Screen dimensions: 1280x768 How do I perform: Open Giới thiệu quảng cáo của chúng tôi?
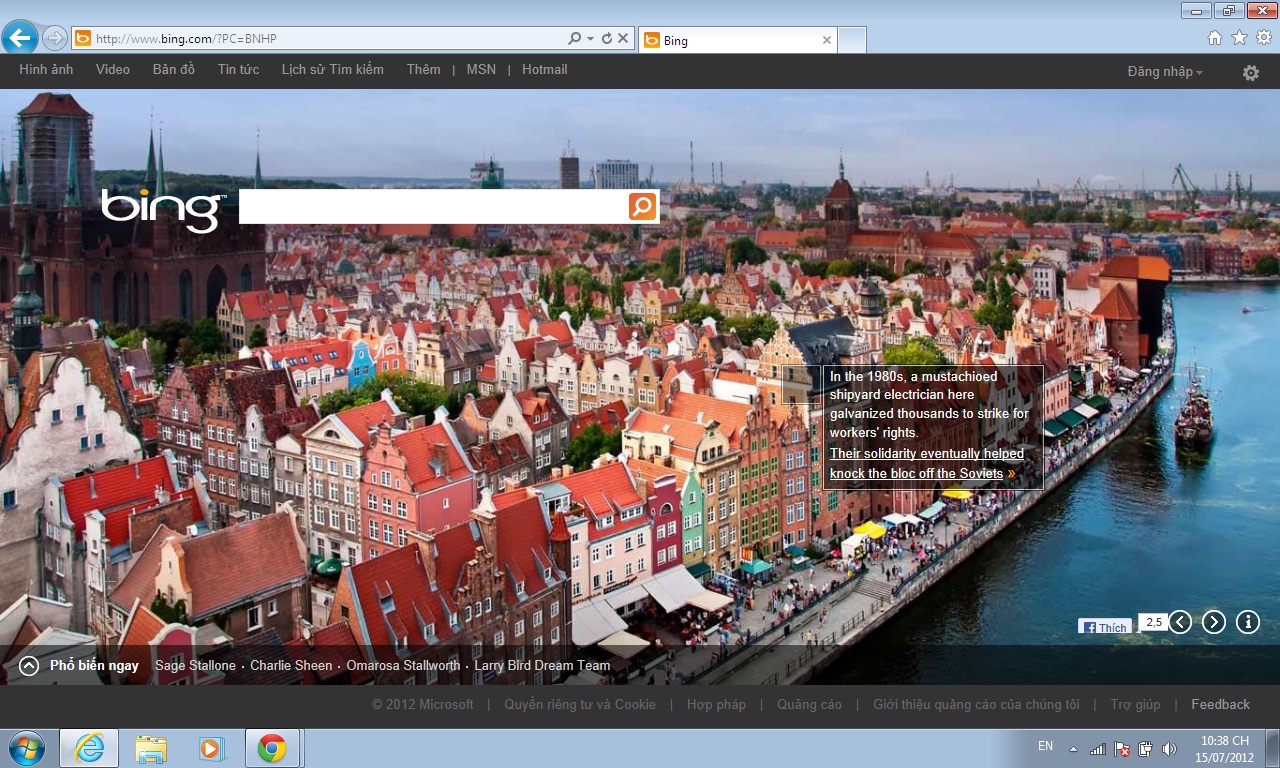[x=976, y=705]
